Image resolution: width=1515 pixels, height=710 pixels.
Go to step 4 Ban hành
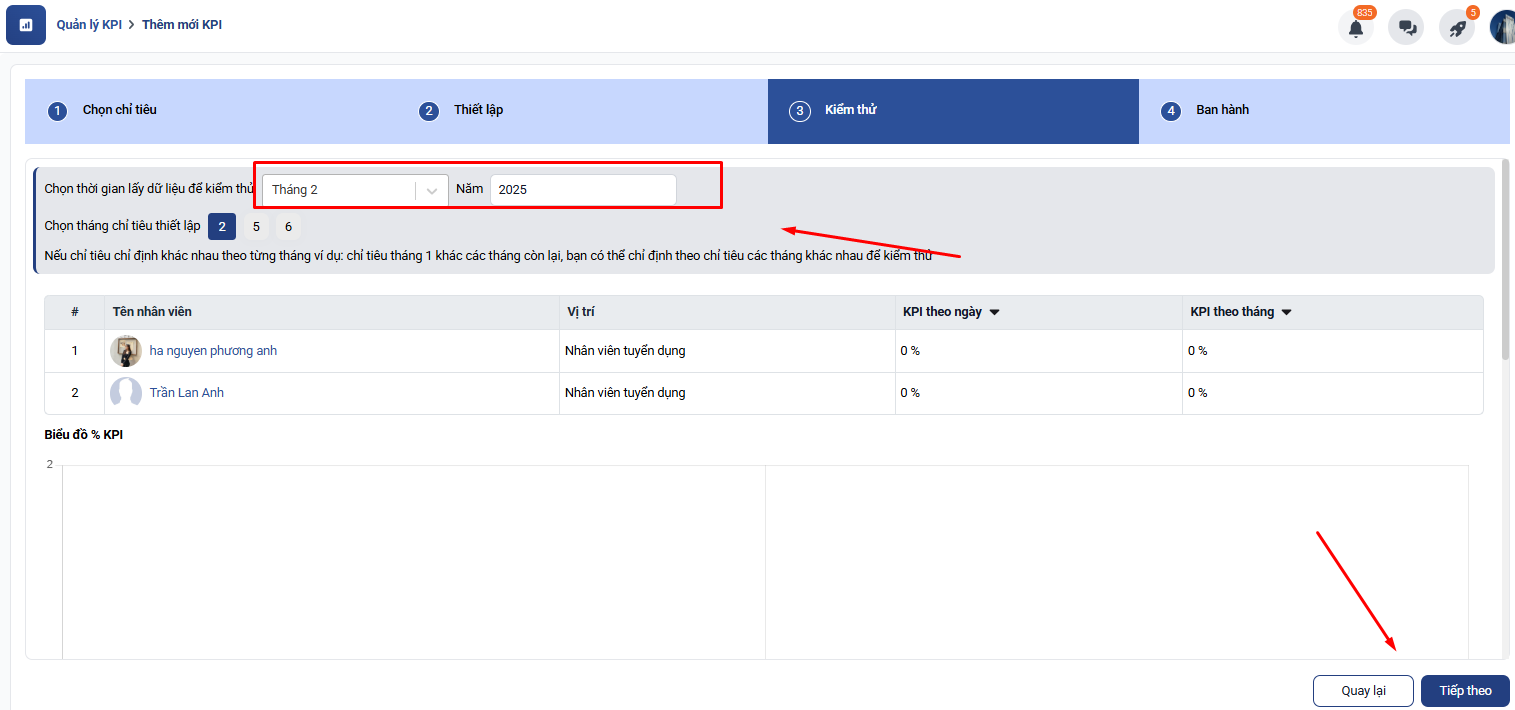1222,110
